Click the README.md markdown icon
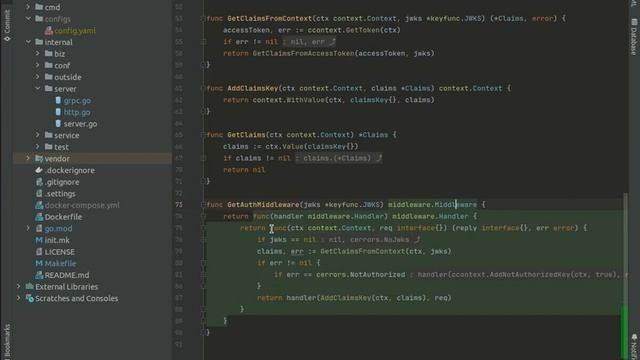The image size is (640, 360). (39, 275)
